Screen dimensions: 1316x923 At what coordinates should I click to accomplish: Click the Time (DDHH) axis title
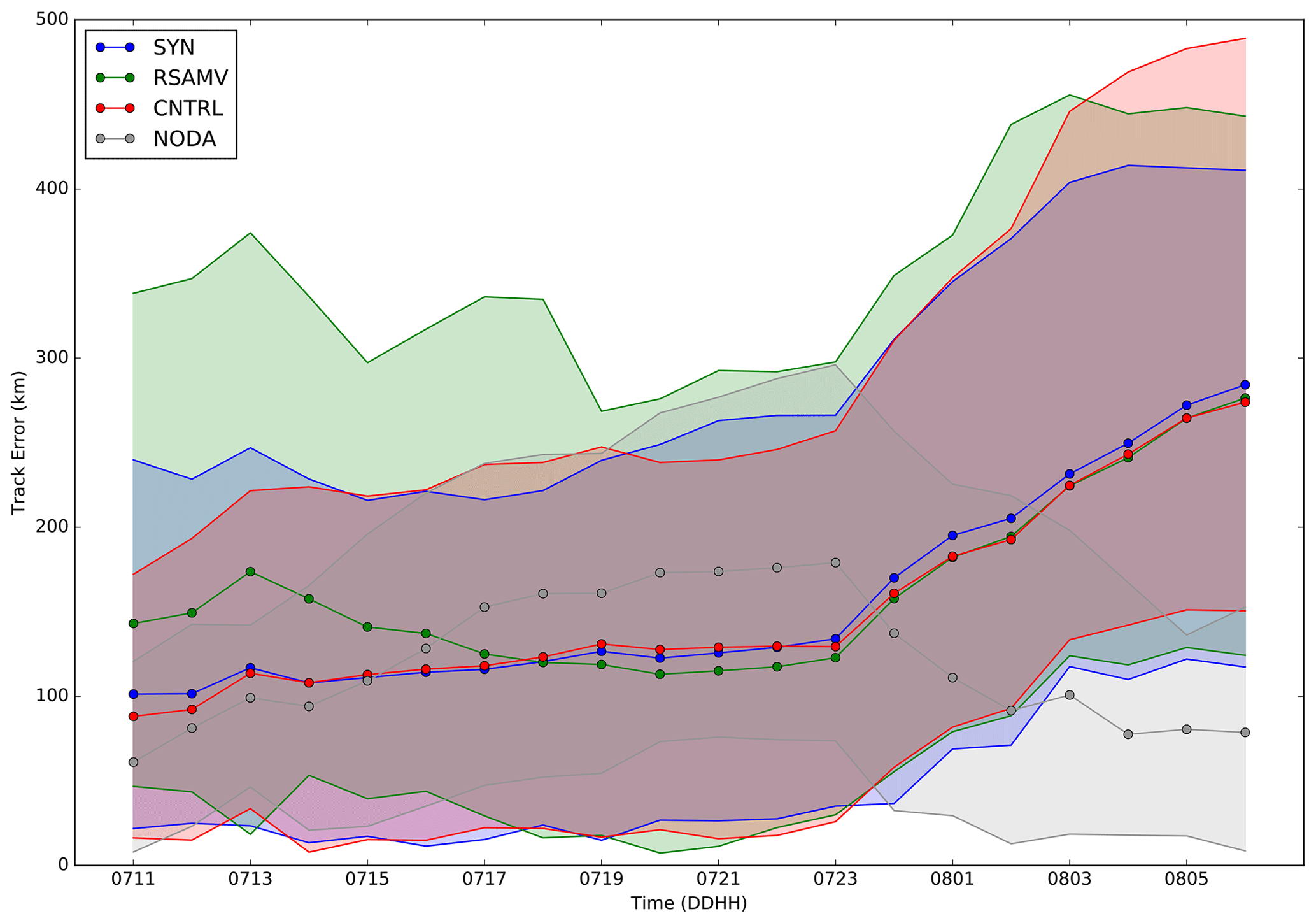coord(688,903)
